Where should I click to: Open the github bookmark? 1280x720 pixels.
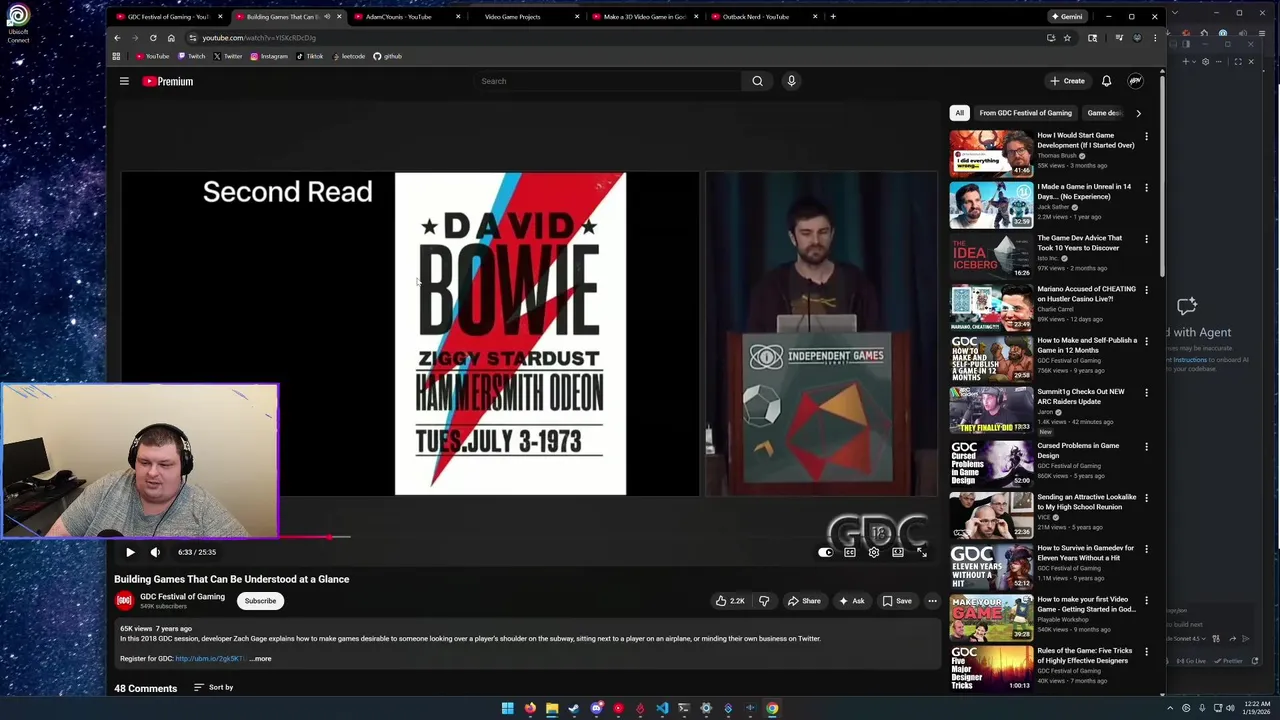click(x=387, y=56)
